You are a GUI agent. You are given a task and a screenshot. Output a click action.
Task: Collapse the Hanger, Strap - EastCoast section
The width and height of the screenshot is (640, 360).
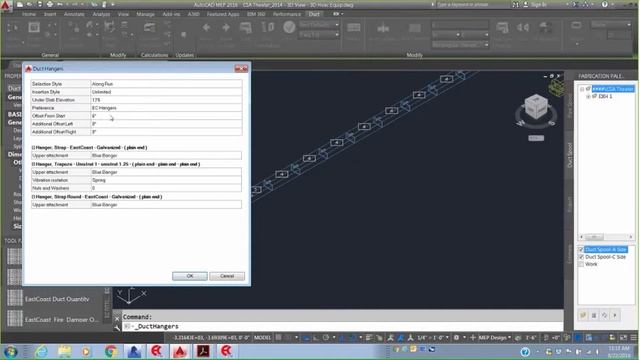33,147
